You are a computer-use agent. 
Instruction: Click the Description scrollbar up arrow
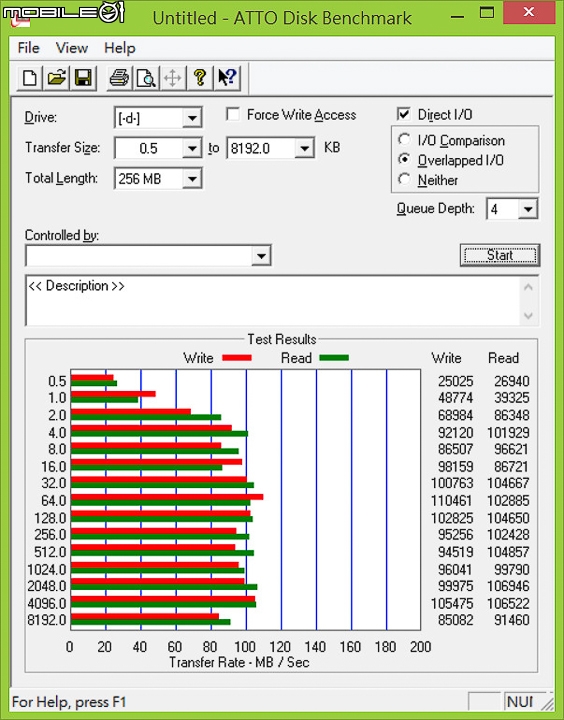coord(528,287)
